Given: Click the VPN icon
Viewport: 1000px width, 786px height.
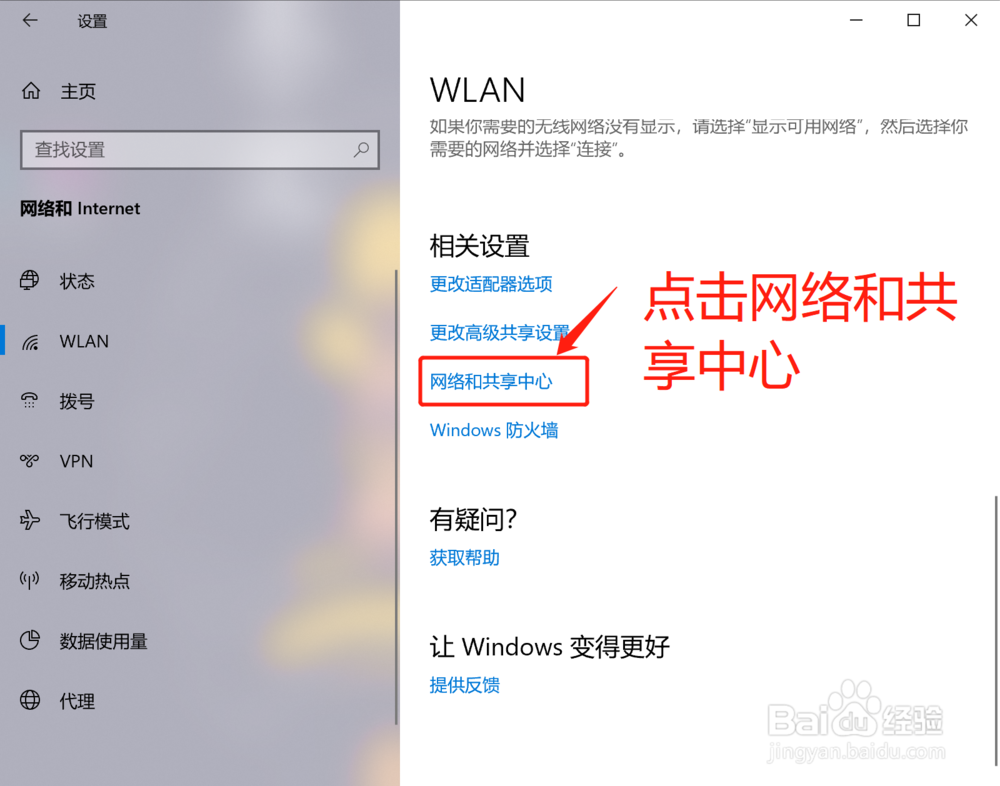Looking at the screenshot, I should coord(29,461).
